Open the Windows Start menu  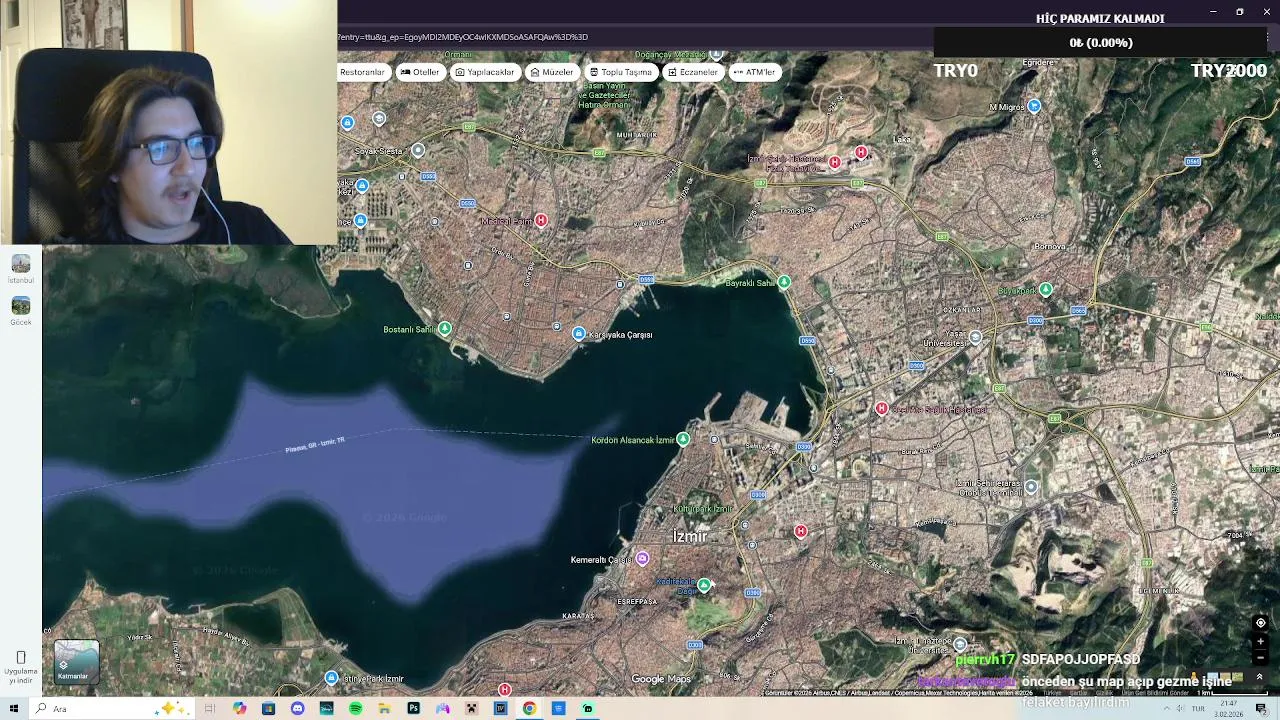(14, 708)
